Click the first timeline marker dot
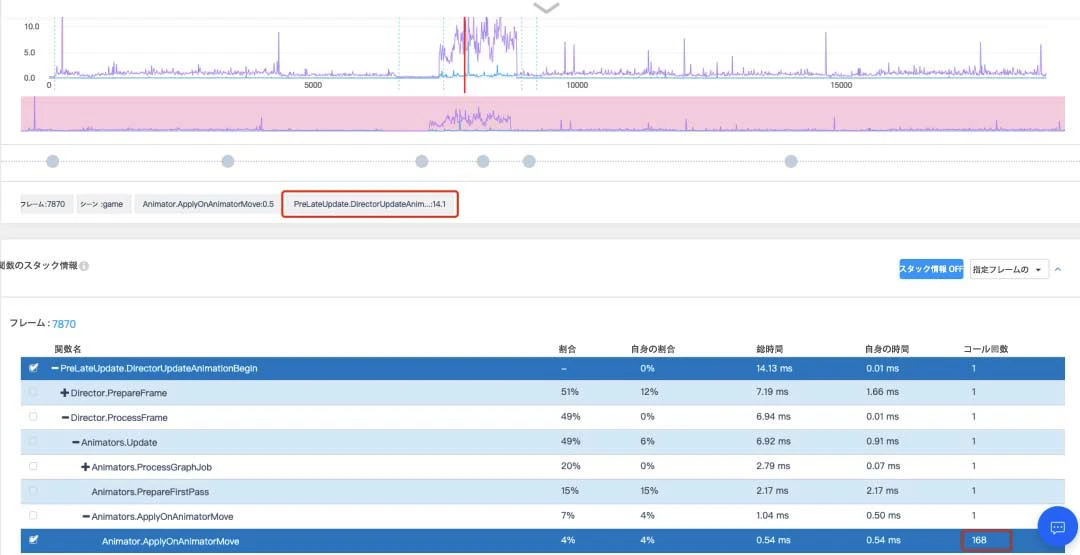Screen dimensions: 1080x555 (x=52, y=161)
